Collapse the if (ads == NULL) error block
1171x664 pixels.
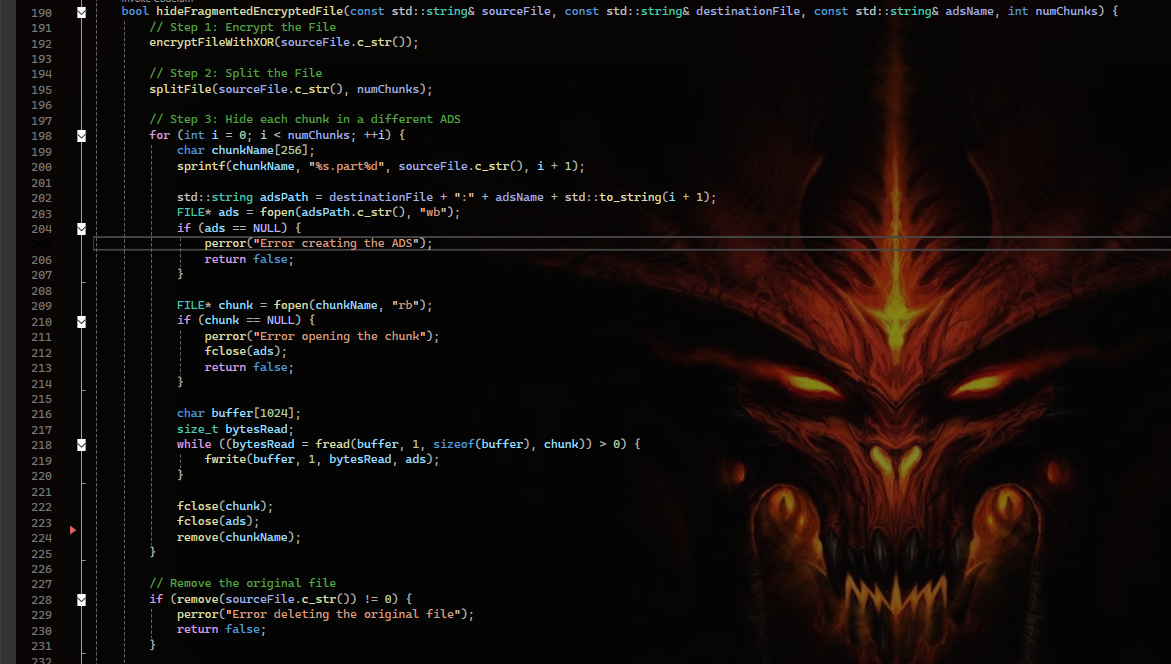point(81,227)
